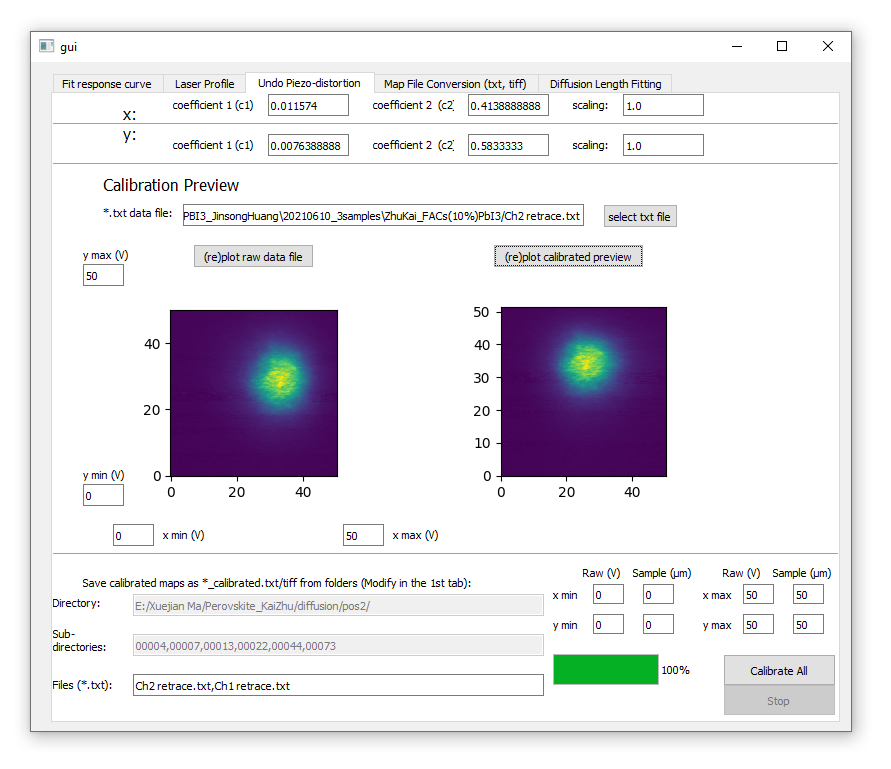The width and height of the screenshot is (891, 769).
Task: Focus the y max Raw (V) field
Action: [759, 625]
